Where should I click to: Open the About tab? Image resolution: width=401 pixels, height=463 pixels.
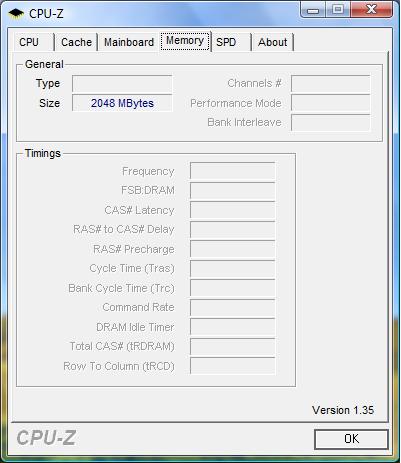click(x=273, y=42)
